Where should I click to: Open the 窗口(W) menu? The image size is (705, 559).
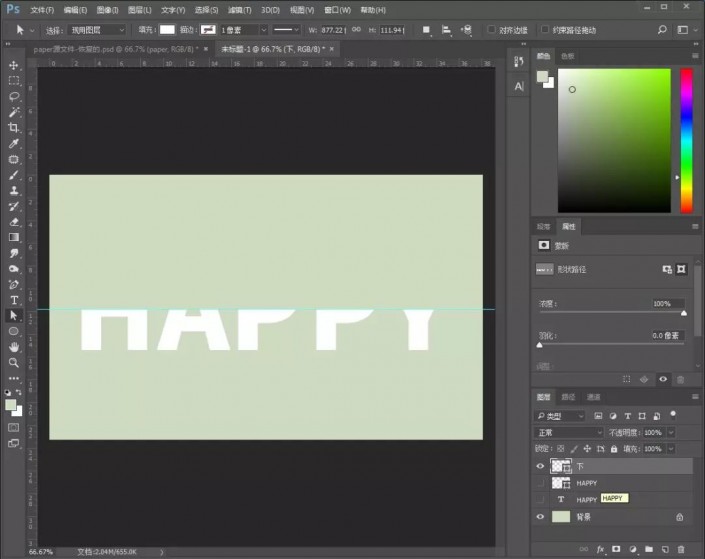pyautogui.click(x=337, y=10)
